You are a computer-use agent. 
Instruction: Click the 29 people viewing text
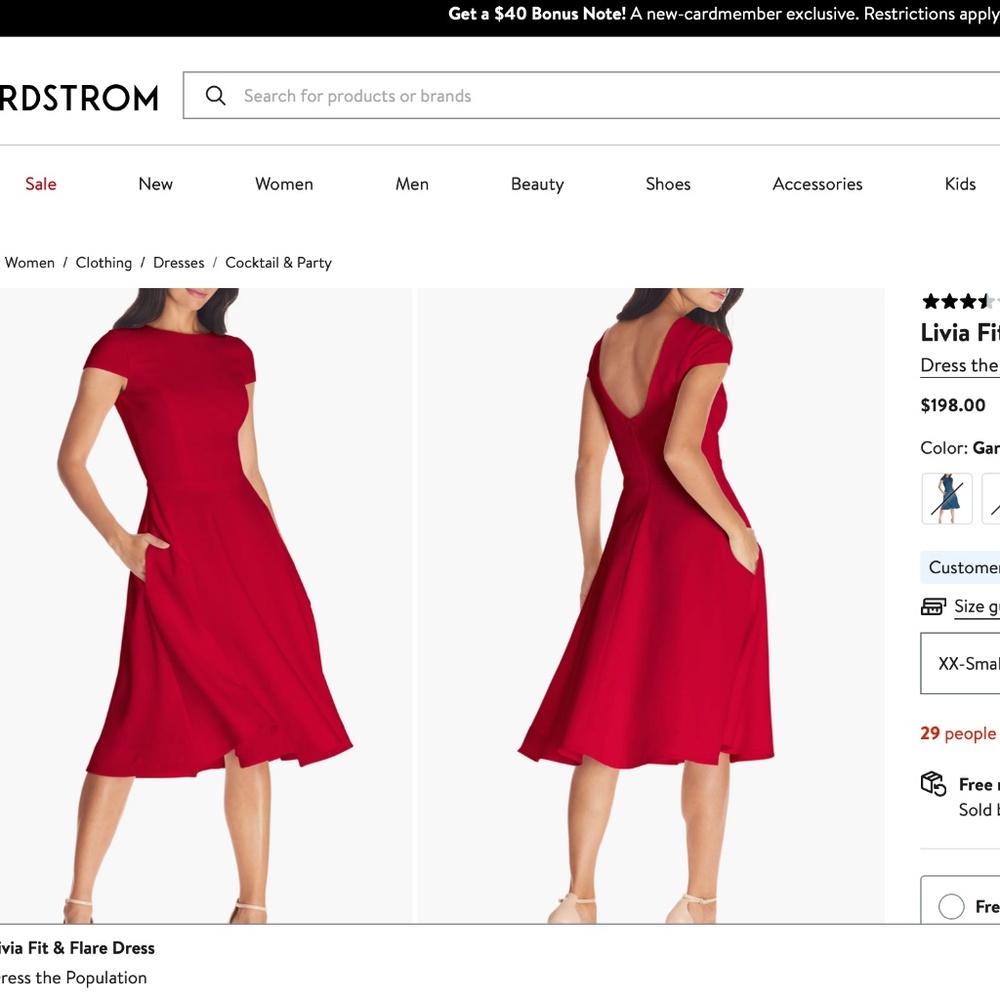958,733
